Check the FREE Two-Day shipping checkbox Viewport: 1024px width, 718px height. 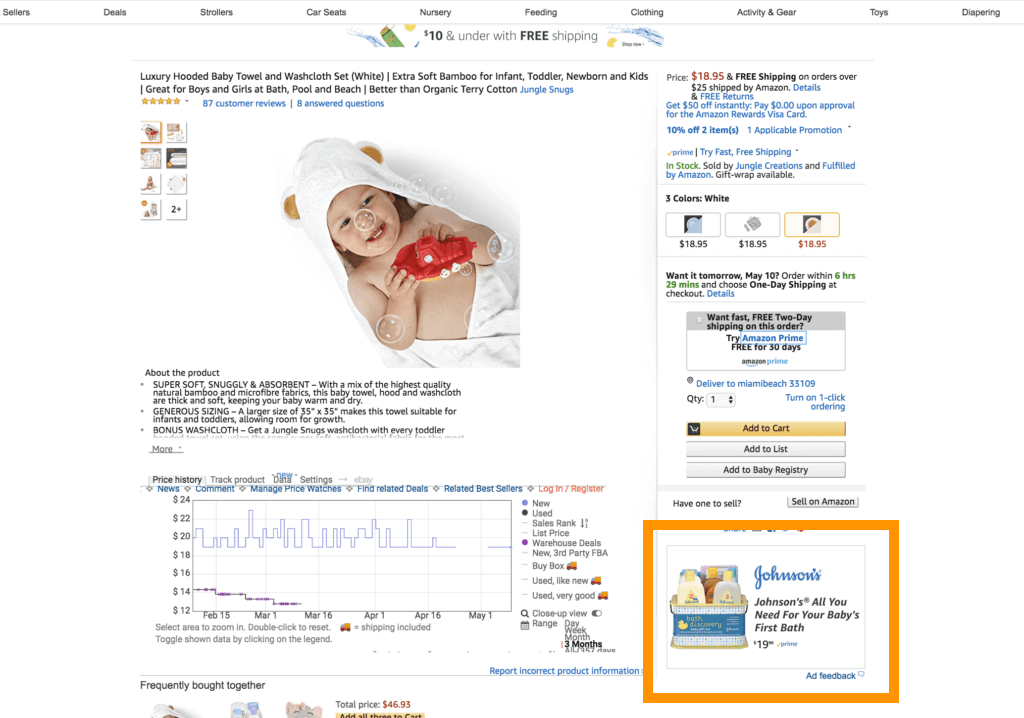[699, 319]
